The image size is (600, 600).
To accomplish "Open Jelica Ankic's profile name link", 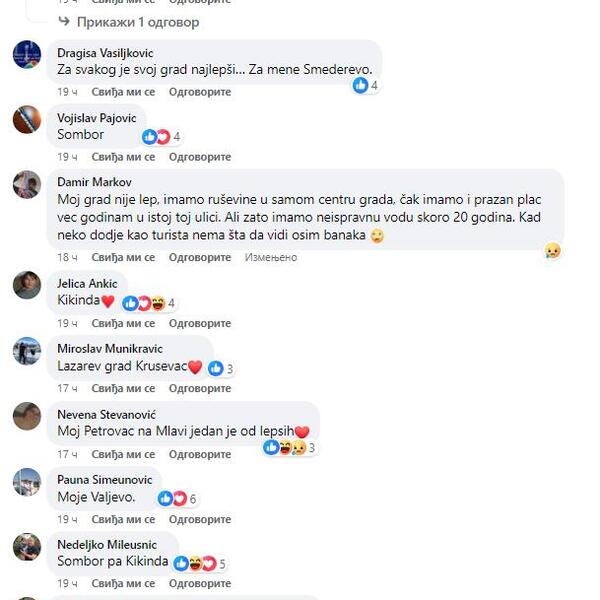I will tap(87, 284).
